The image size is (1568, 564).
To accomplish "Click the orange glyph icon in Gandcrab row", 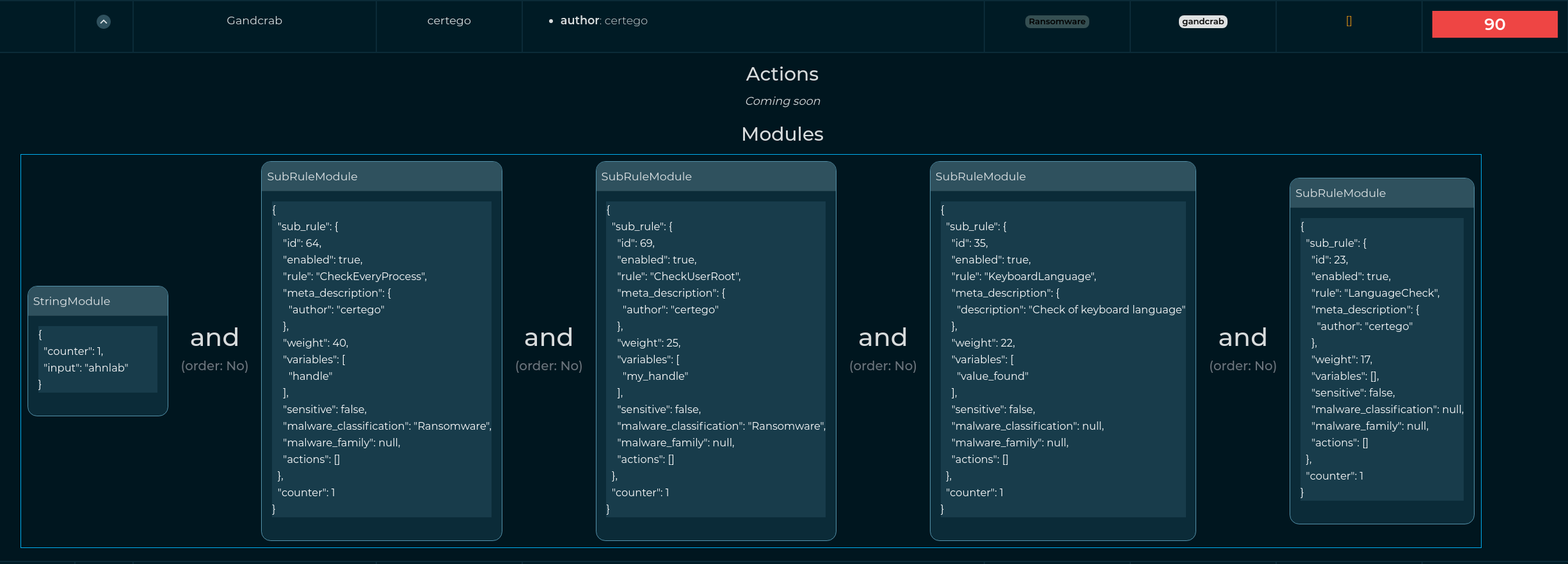I will (1348, 21).
